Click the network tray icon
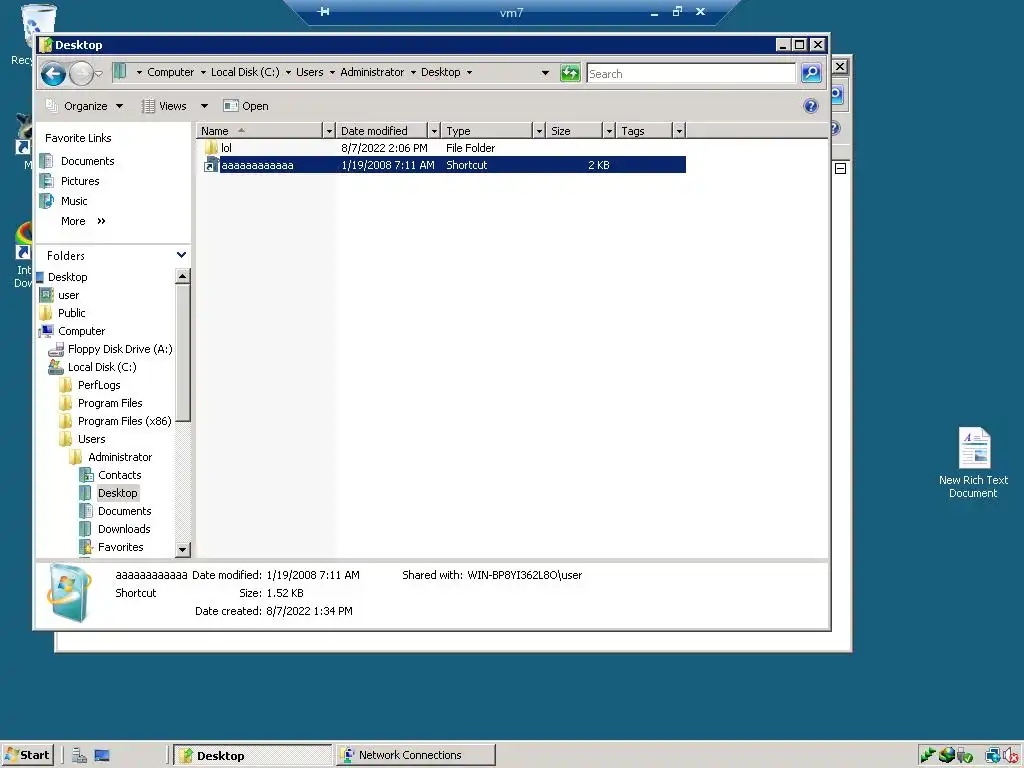1024x768 pixels. pos(994,756)
